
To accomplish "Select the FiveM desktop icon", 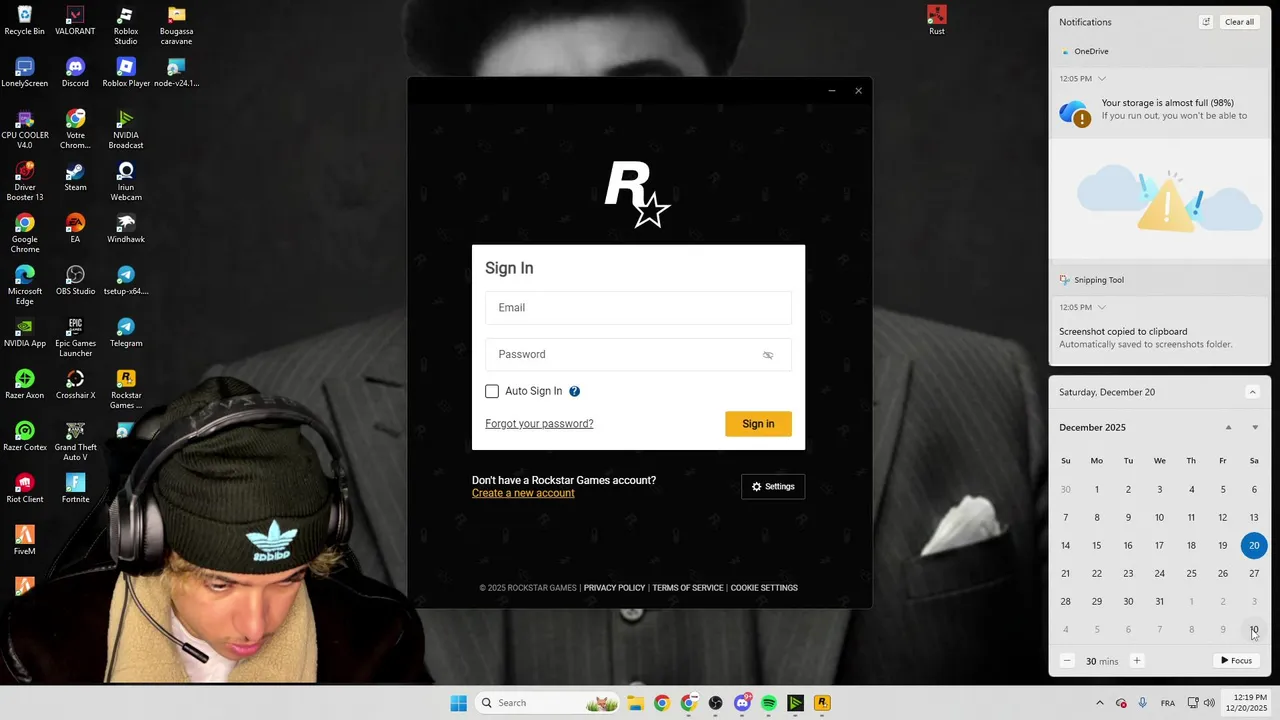I will pos(25,541).
